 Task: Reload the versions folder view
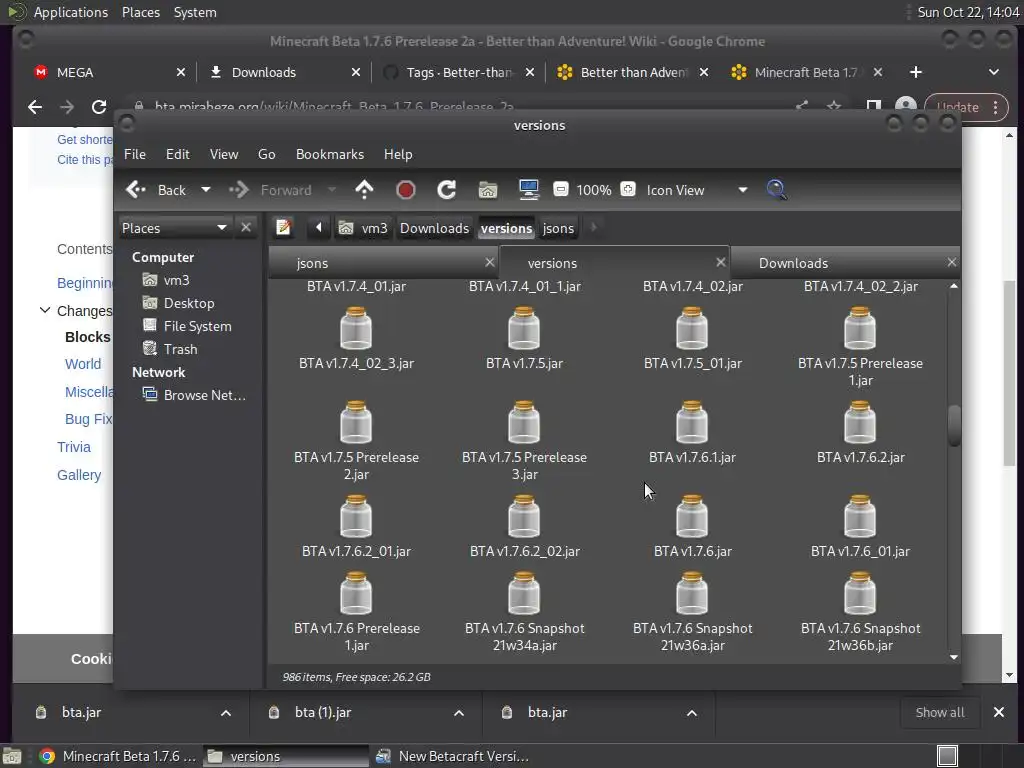tap(446, 190)
